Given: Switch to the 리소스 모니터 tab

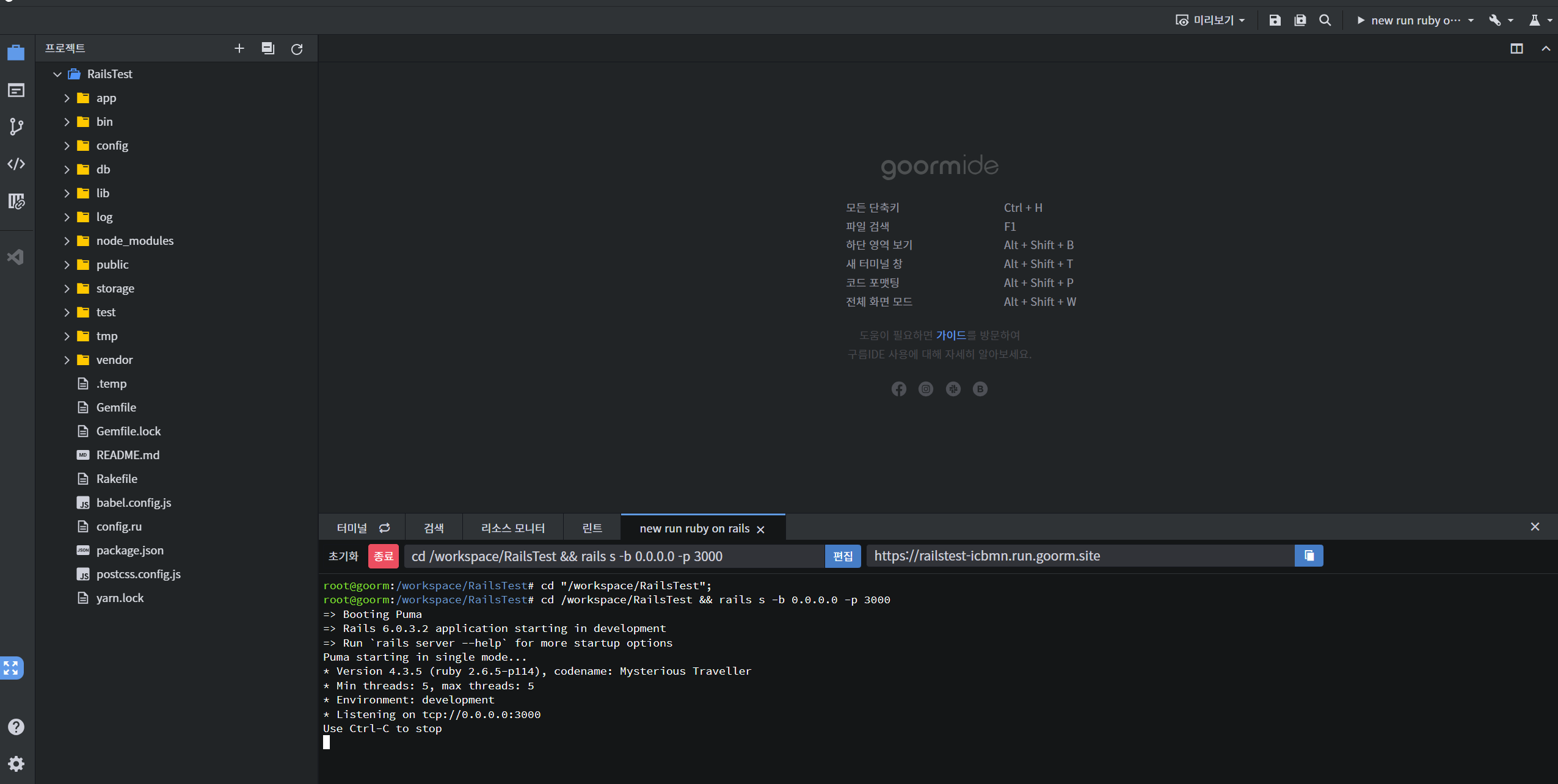Looking at the screenshot, I should coord(512,528).
